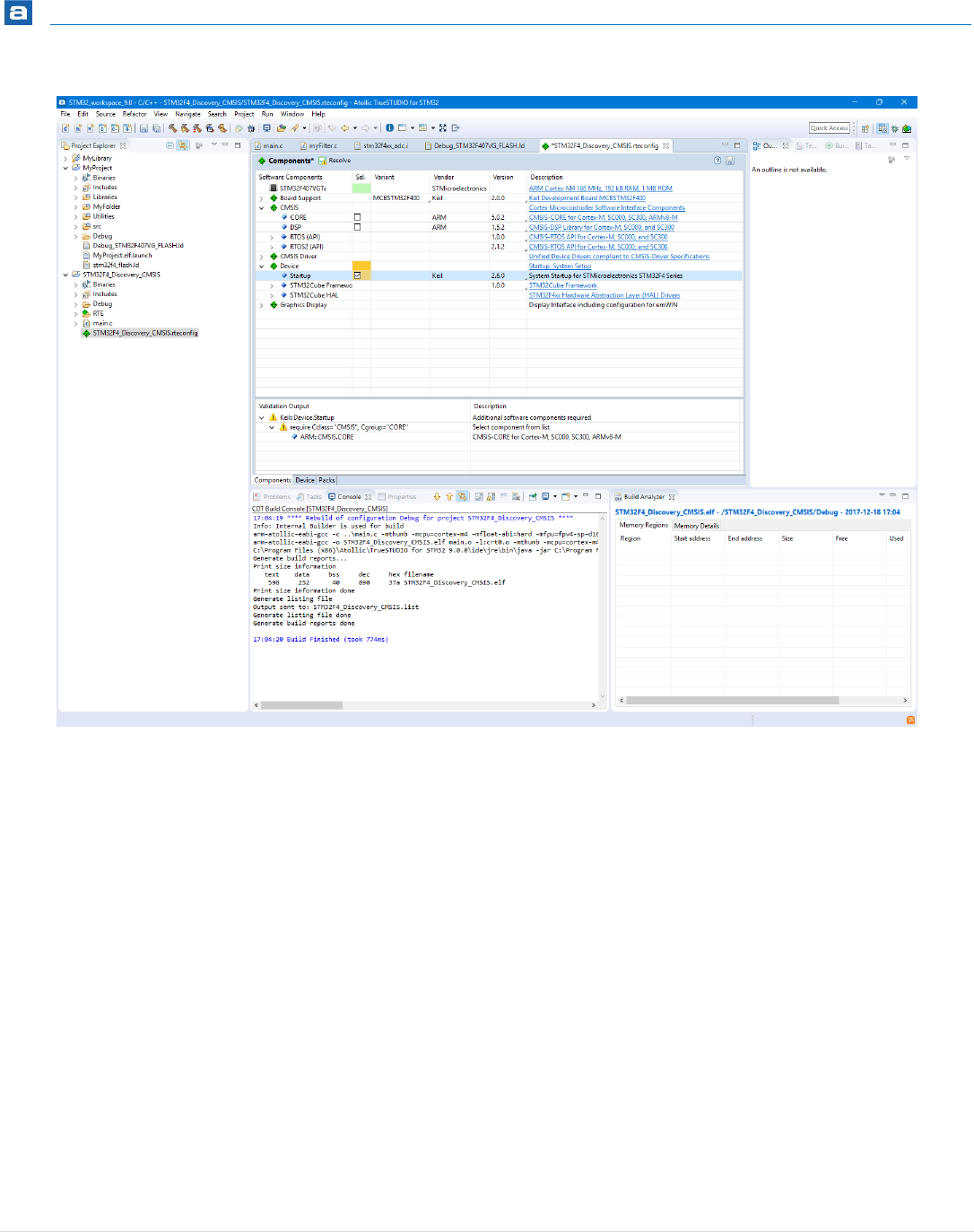This screenshot has height=1232, width=974.
Task: Click the green Sel. cell for STM32F407VGTx
Action: 361,188
